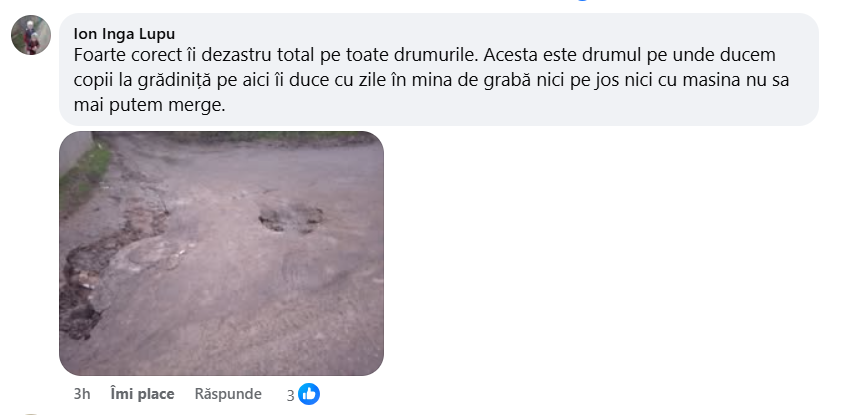Viewport: 854px width, 415px height.
Task: Click the 3h comment timestamp
Action: click(x=82, y=394)
